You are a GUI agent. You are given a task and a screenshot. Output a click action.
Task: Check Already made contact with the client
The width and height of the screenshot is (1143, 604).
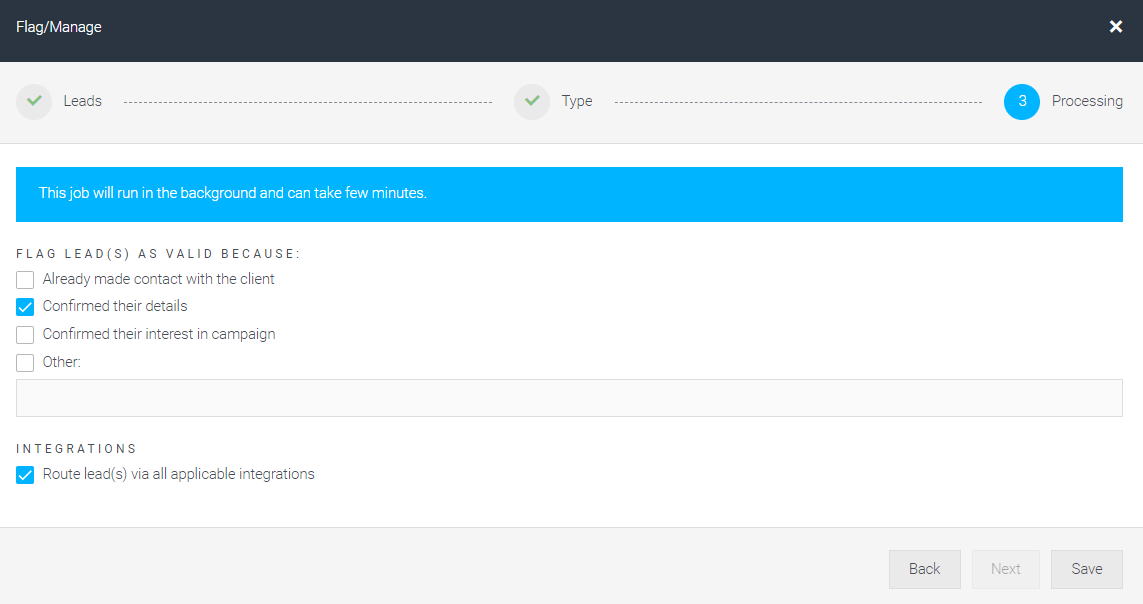(25, 280)
